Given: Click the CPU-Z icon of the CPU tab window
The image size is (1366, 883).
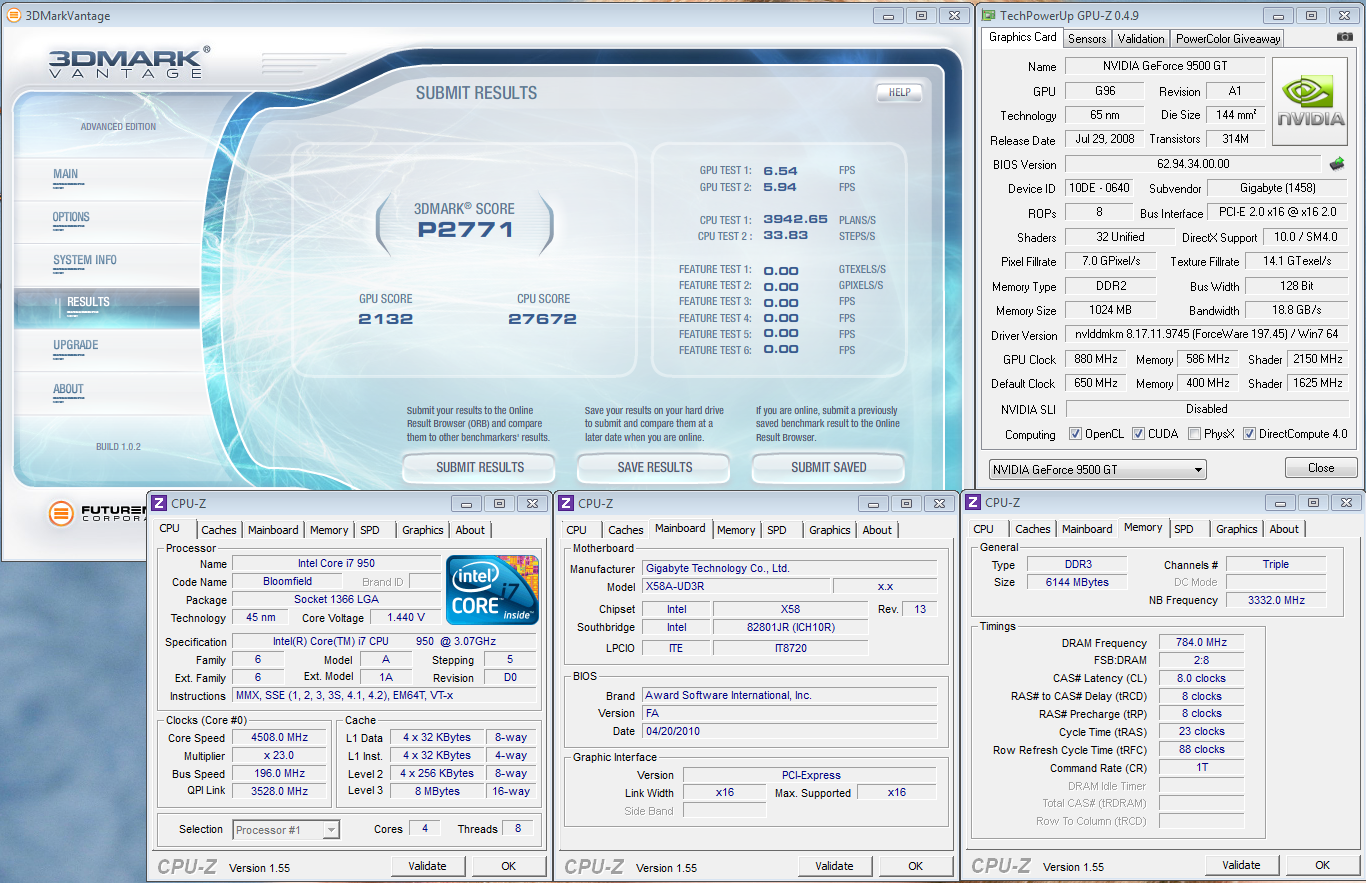Looking at the screenshot, I should [160, 503].
